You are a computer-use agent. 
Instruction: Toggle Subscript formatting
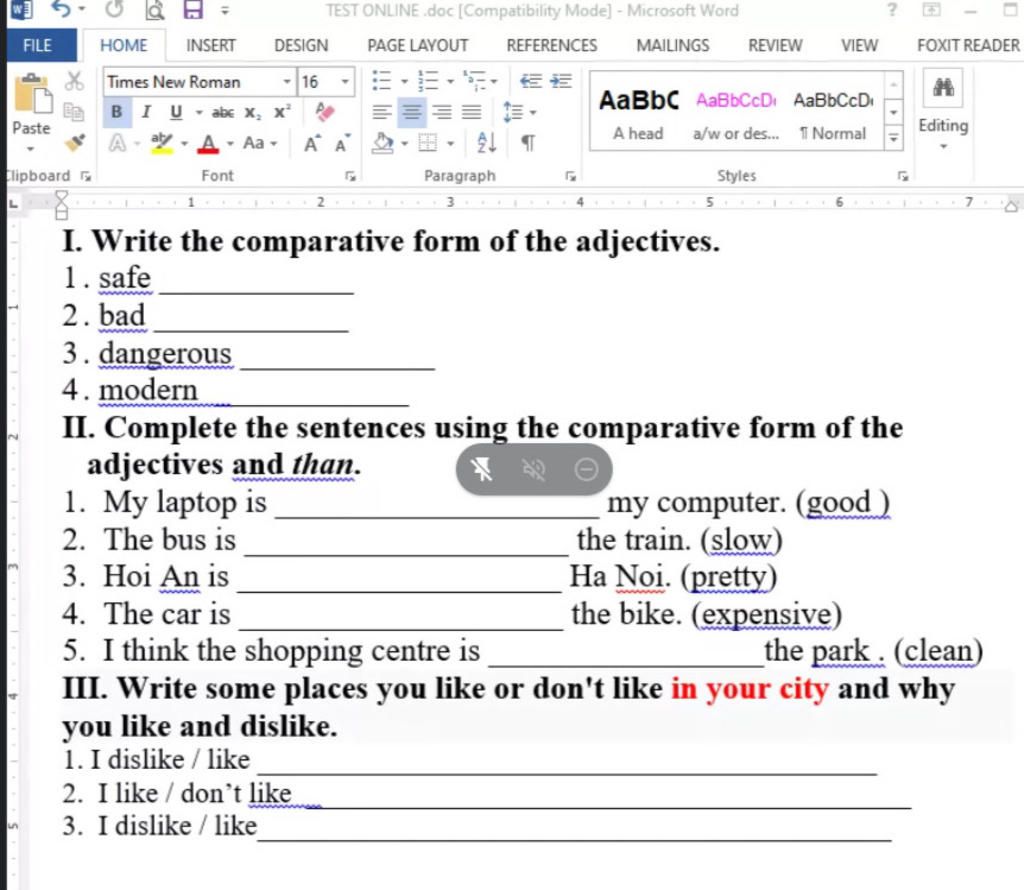point(253,113)
